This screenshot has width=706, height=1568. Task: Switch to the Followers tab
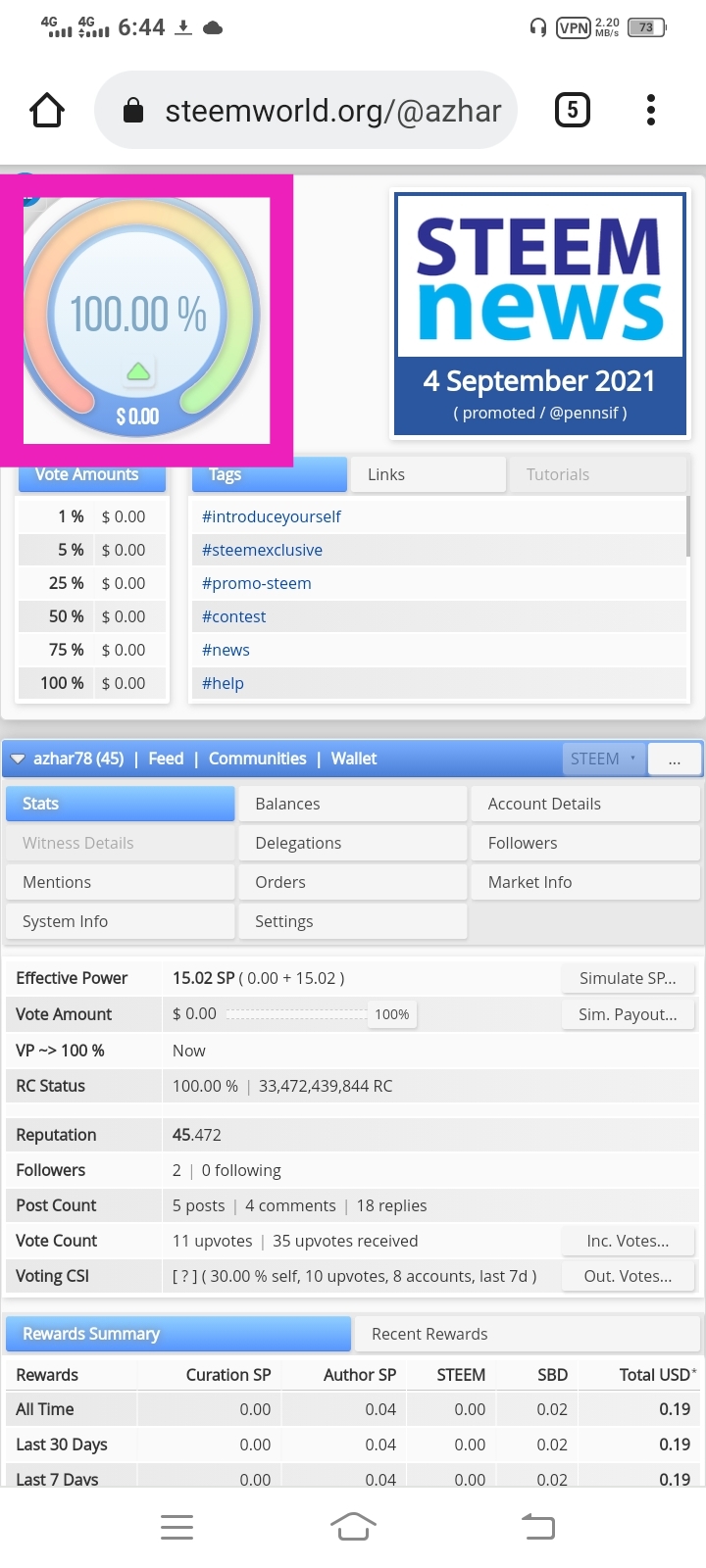(585, 843)
